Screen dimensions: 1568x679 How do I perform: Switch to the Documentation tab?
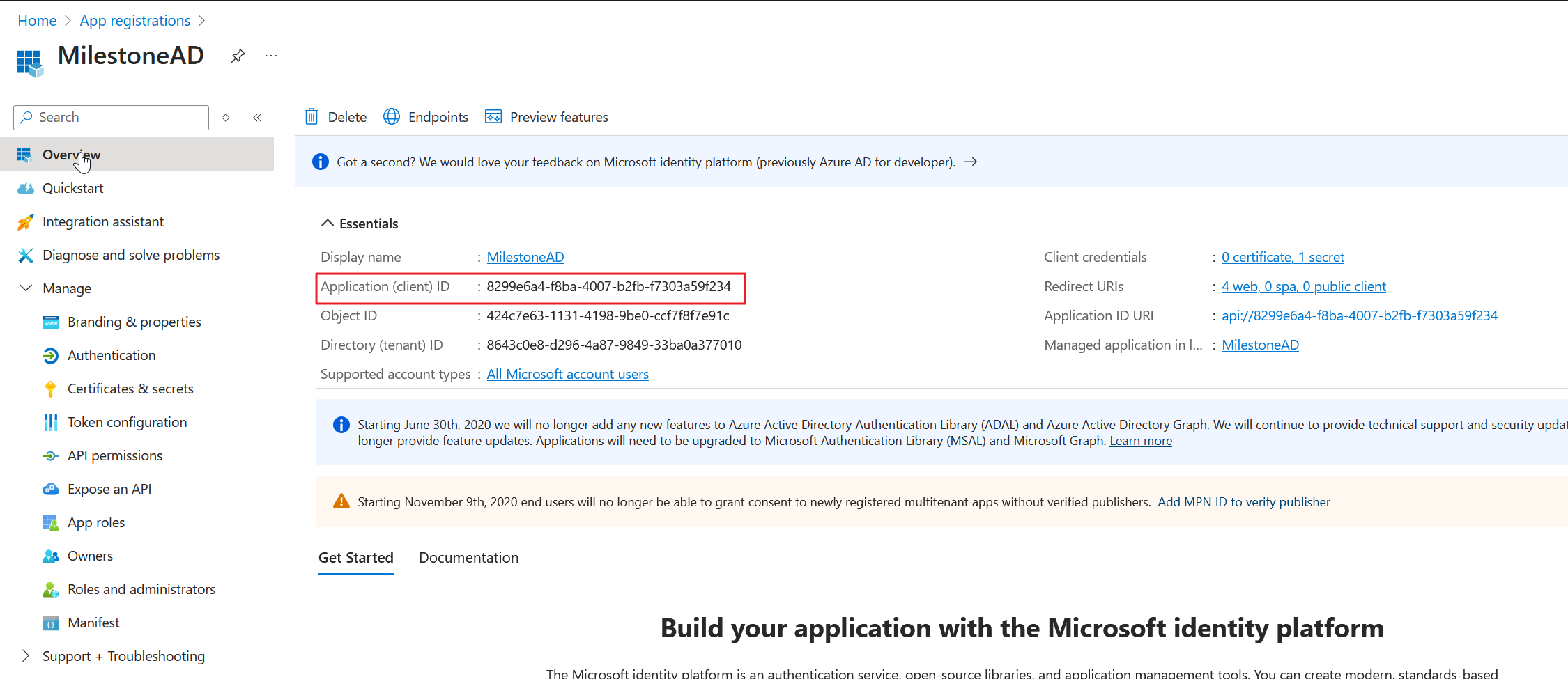(x=468, y=557)
